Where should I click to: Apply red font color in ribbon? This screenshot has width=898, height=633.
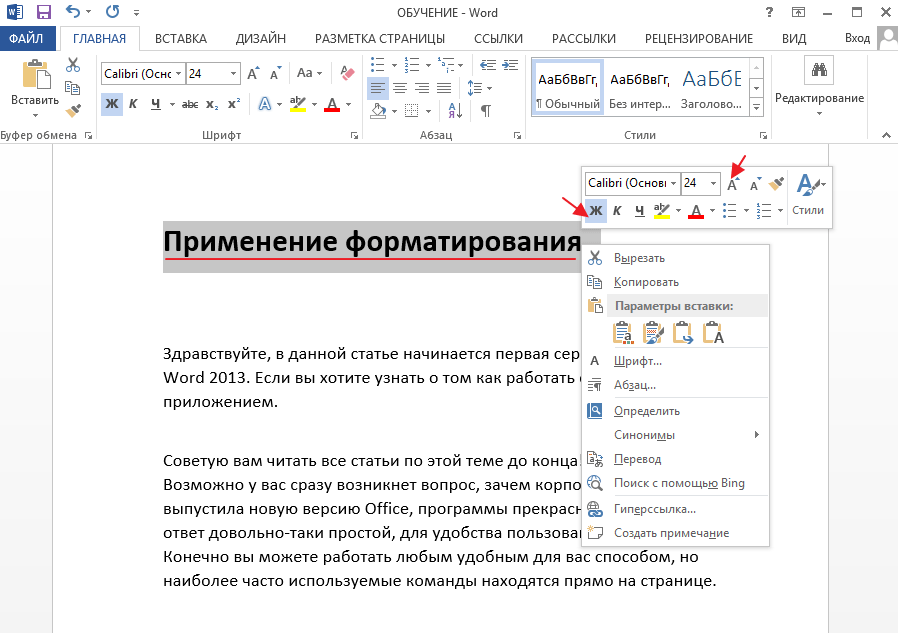point(332,104)
